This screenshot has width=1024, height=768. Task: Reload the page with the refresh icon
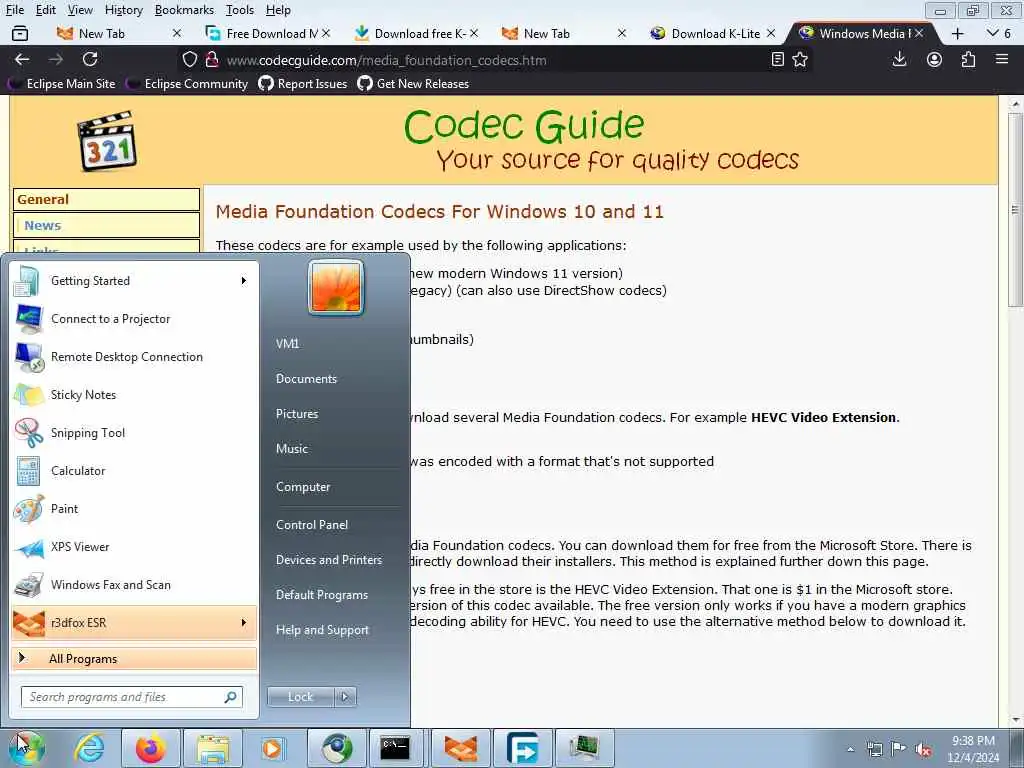[x=90, y=59]
